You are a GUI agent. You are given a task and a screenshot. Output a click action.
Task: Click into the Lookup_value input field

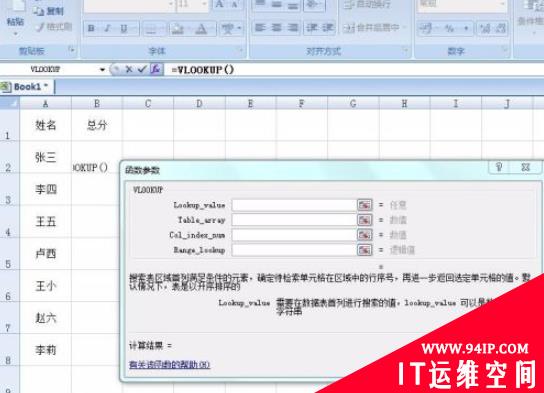[294, 205]
